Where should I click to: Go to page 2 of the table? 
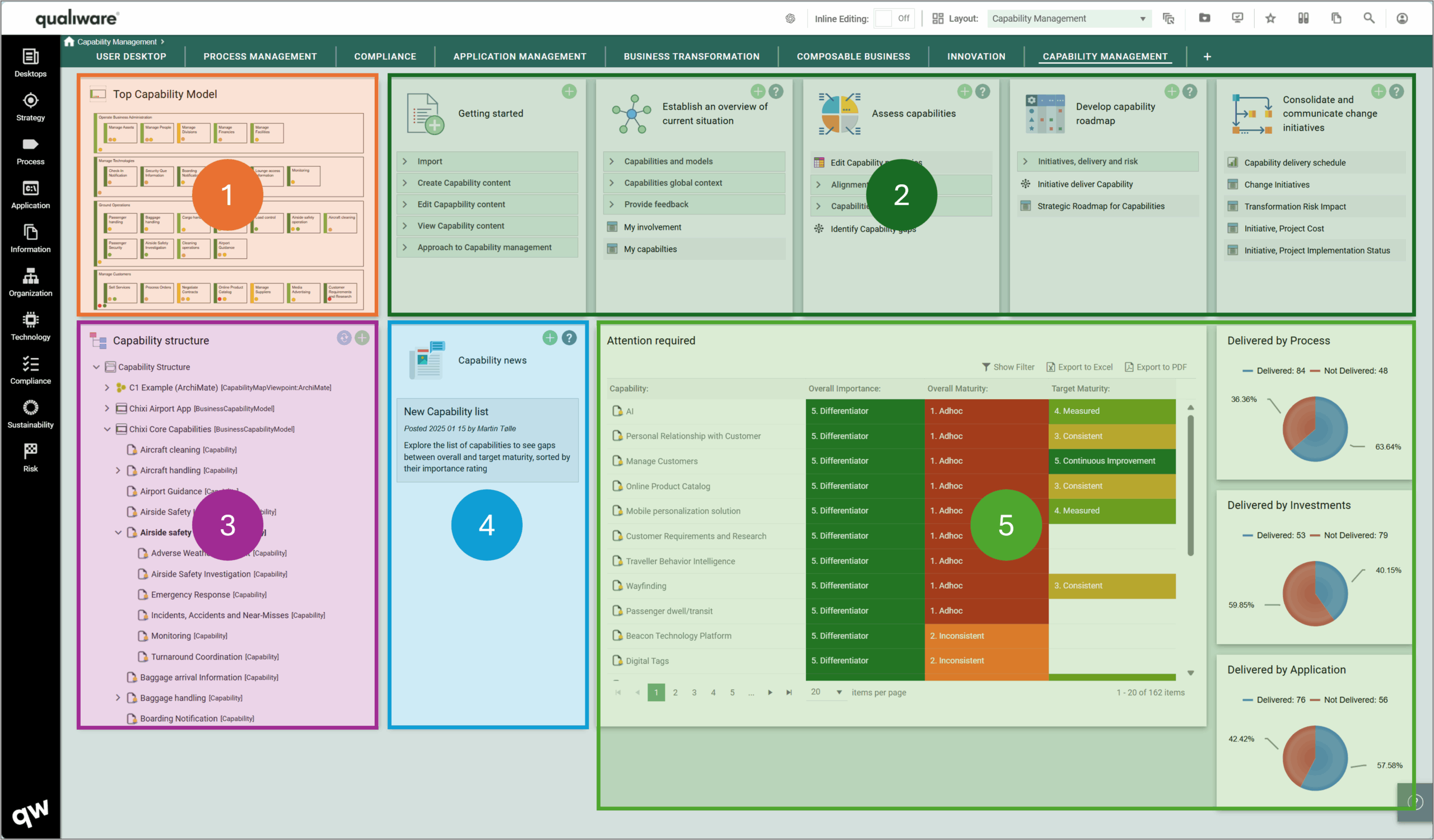675,692
